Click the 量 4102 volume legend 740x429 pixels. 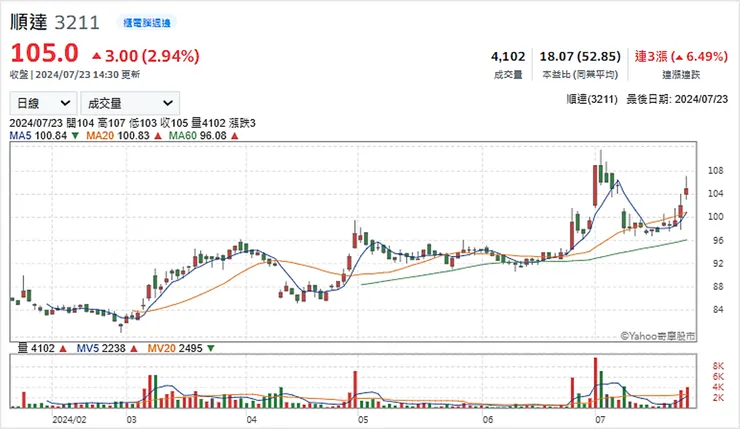click(36, 348)
